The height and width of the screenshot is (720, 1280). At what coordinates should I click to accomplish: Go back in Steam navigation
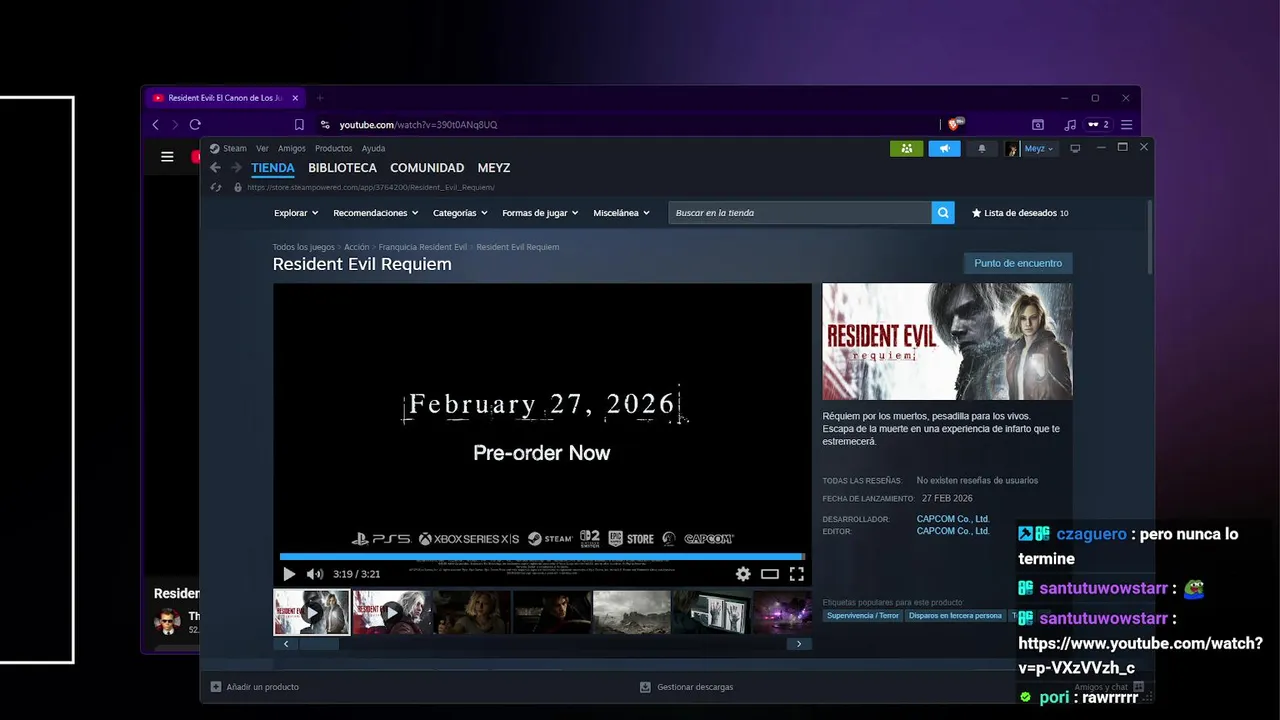215,168
